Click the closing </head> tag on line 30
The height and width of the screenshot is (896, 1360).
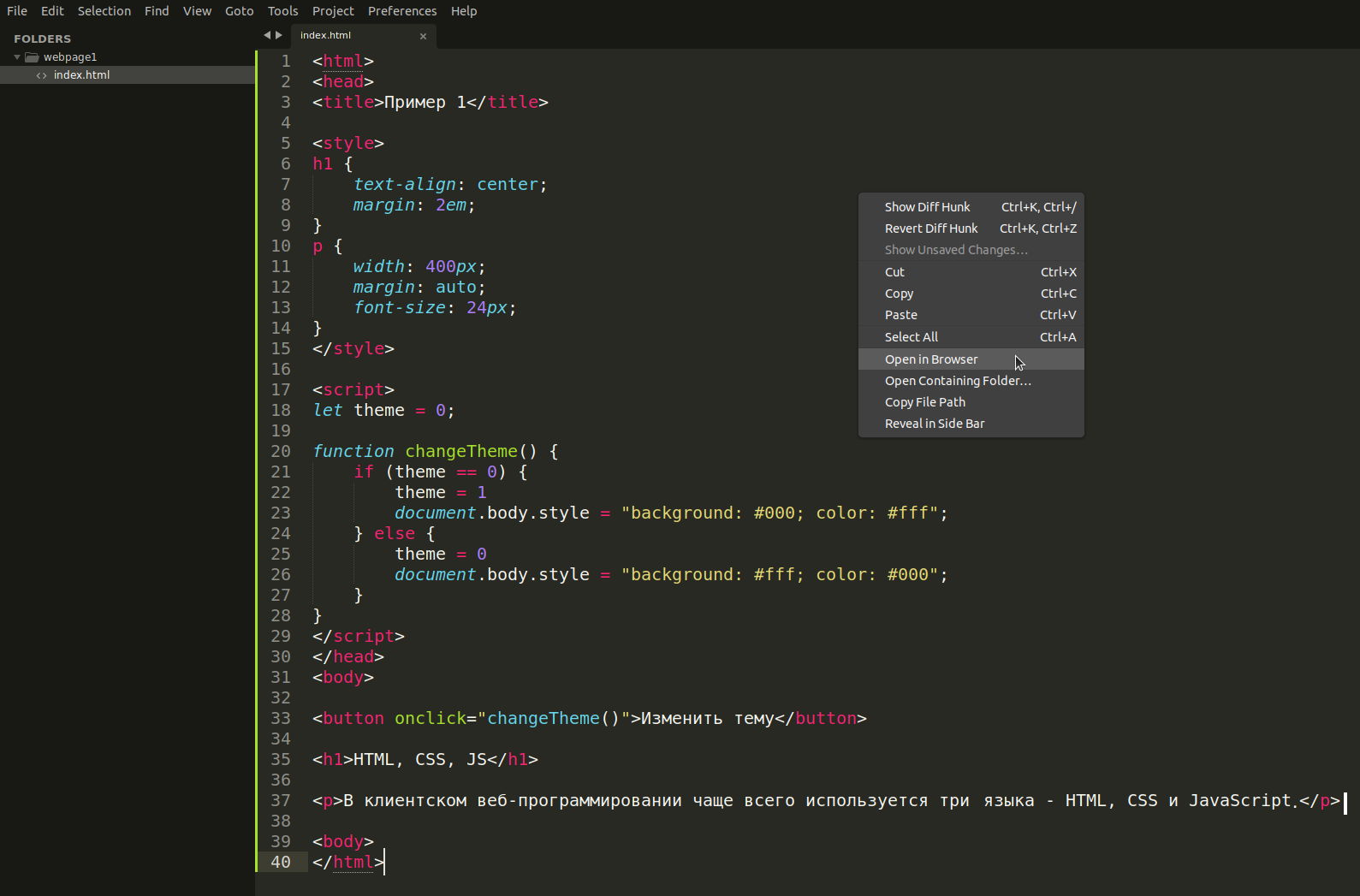[x=348, y=657]
